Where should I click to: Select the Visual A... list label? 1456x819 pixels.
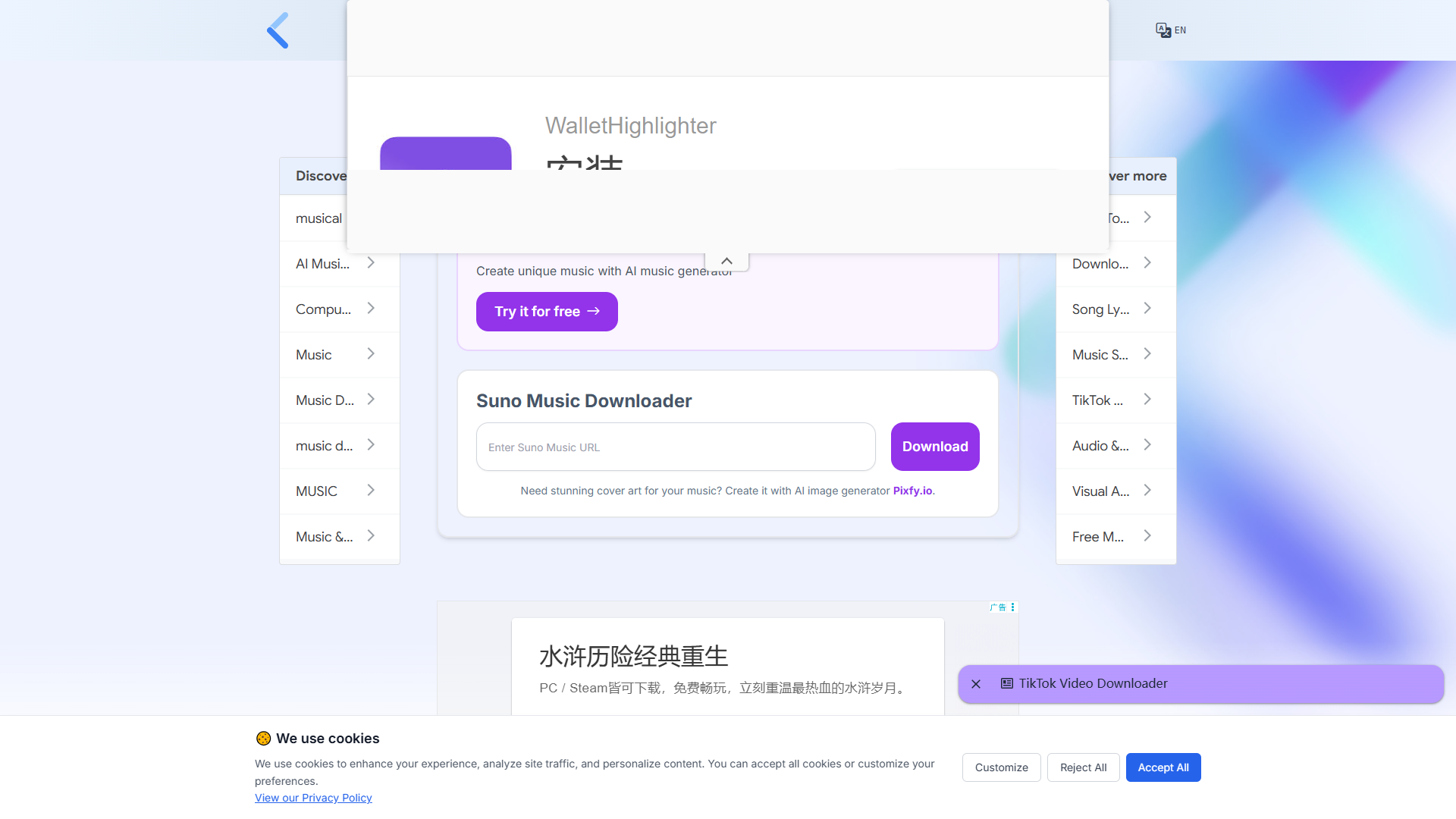coord(1100,491)
